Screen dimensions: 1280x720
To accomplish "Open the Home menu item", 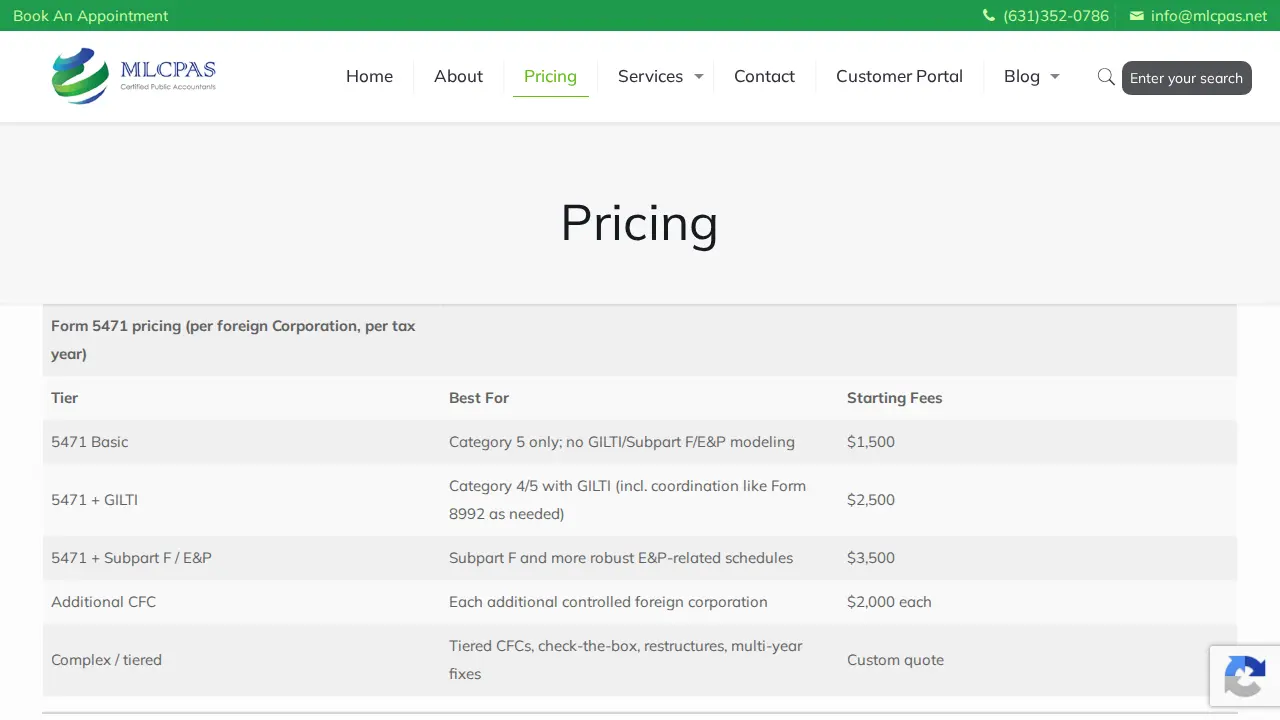I will point(369,76).
